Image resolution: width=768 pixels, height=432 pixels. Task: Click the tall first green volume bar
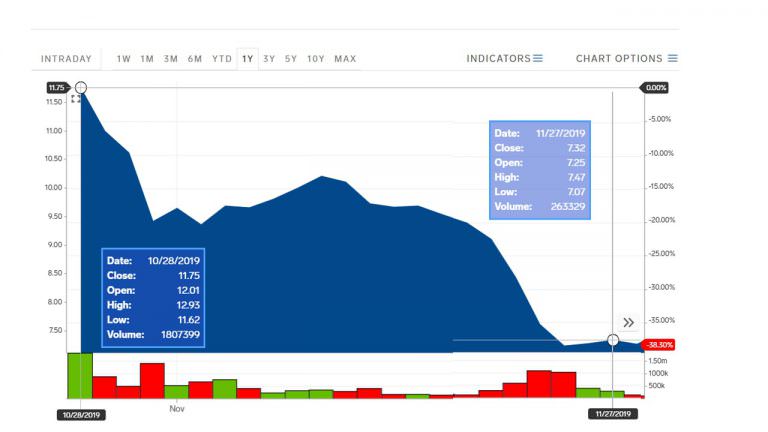coord(80,376)
